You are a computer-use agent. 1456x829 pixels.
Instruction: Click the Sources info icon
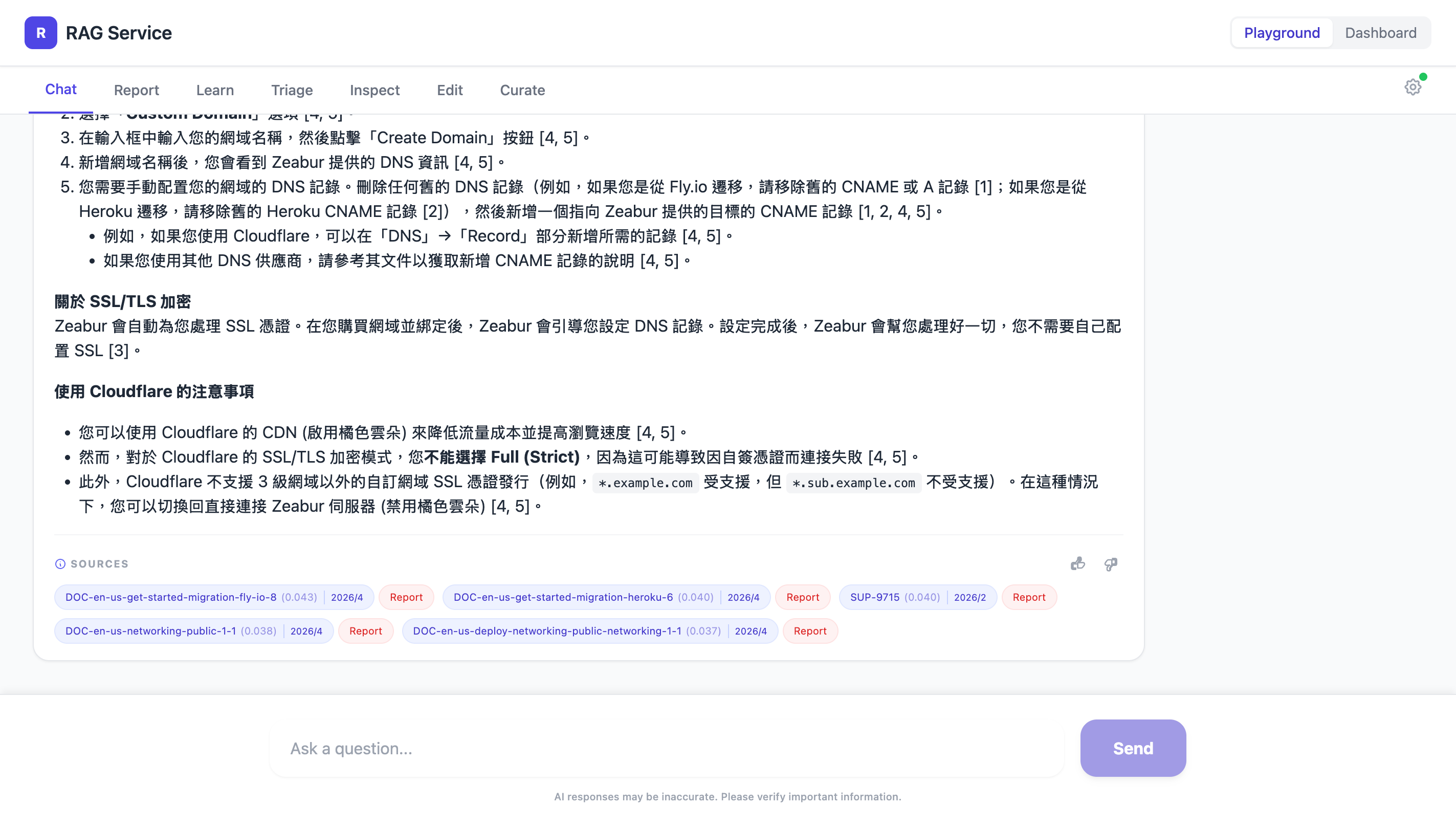60,564
